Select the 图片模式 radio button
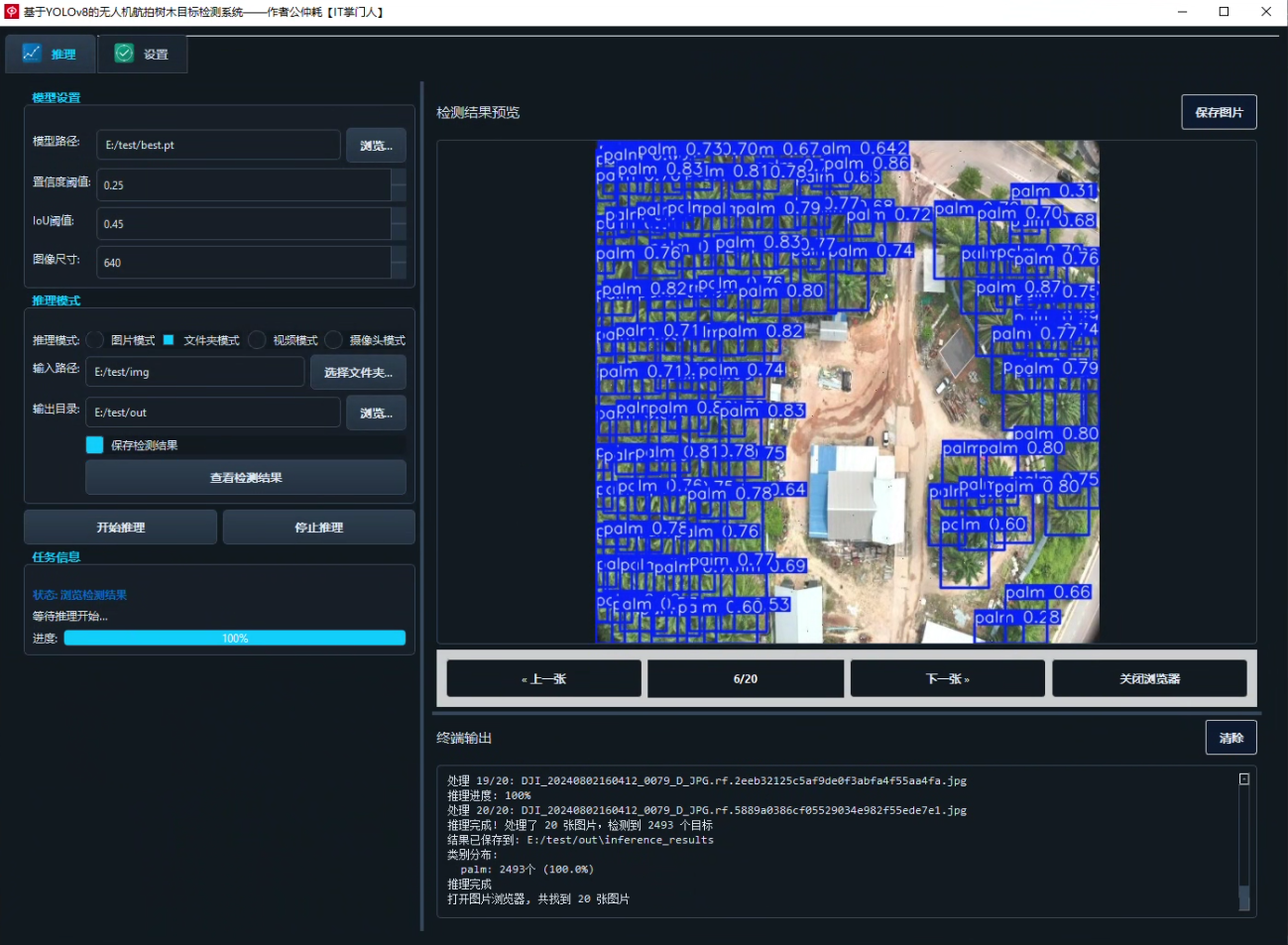1288x945 pixels. click(x=94, y=339)
